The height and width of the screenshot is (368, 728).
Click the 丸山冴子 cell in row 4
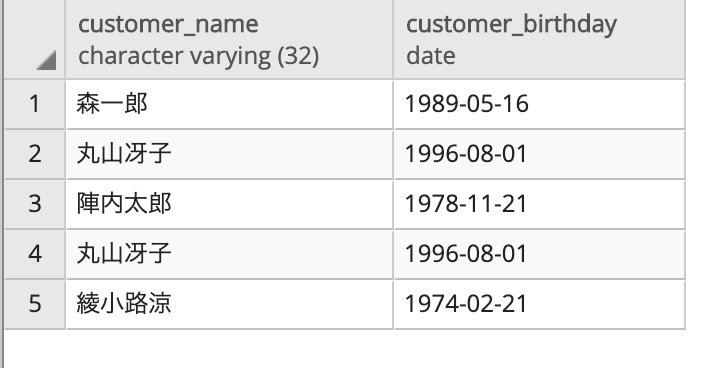click(229, 254)
